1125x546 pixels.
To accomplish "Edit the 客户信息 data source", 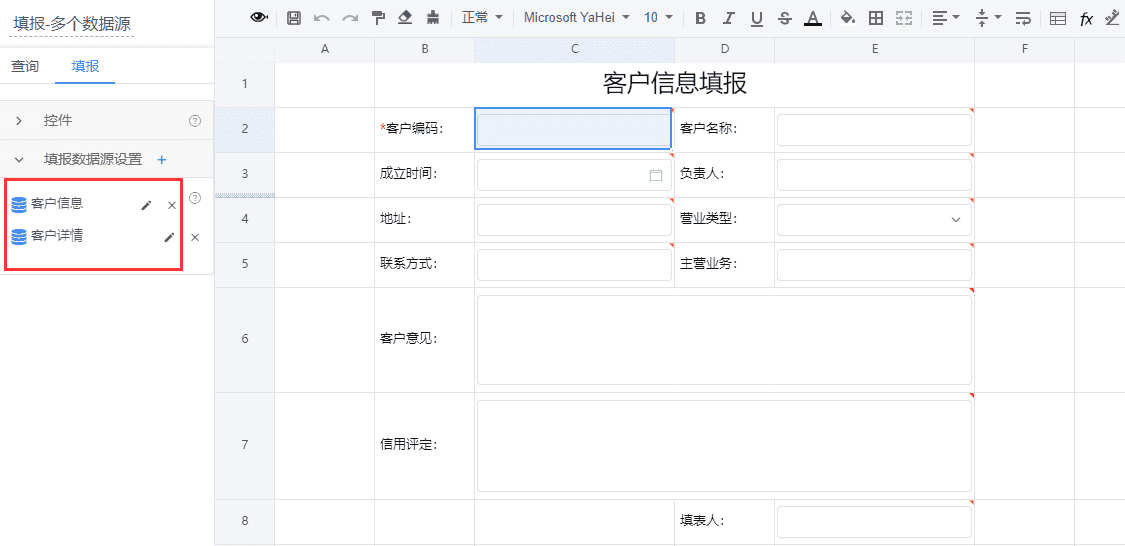I will [147, 205].
